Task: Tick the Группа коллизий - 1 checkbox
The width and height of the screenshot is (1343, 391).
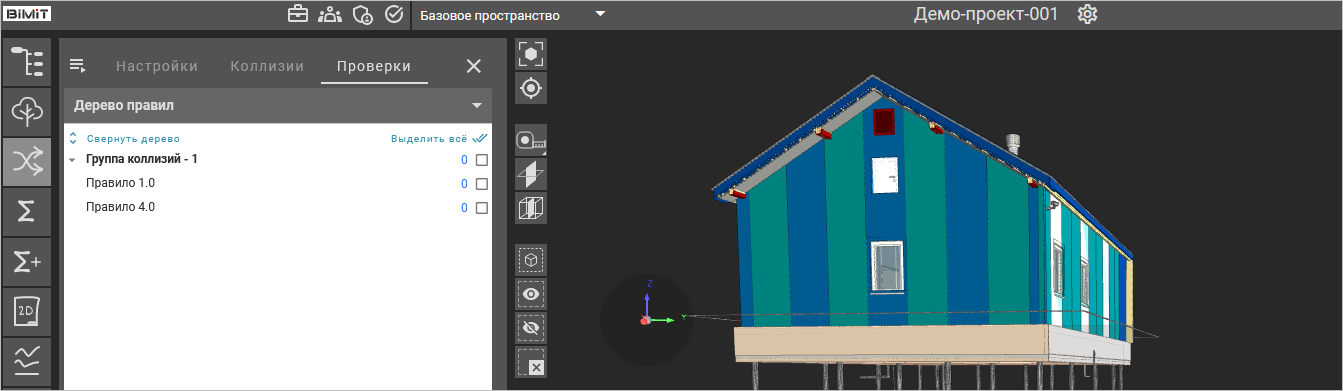Action: 482,160
